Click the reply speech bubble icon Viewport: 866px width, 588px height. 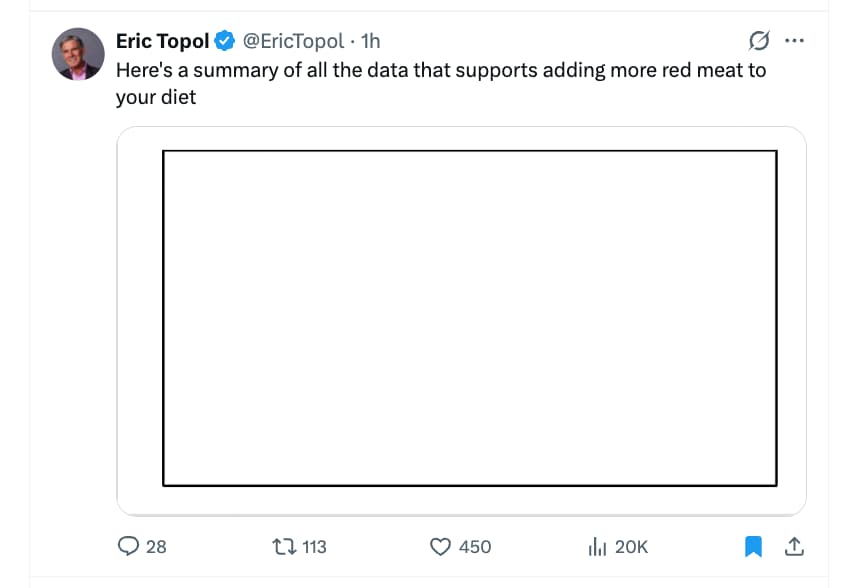(x=128, y=547)
